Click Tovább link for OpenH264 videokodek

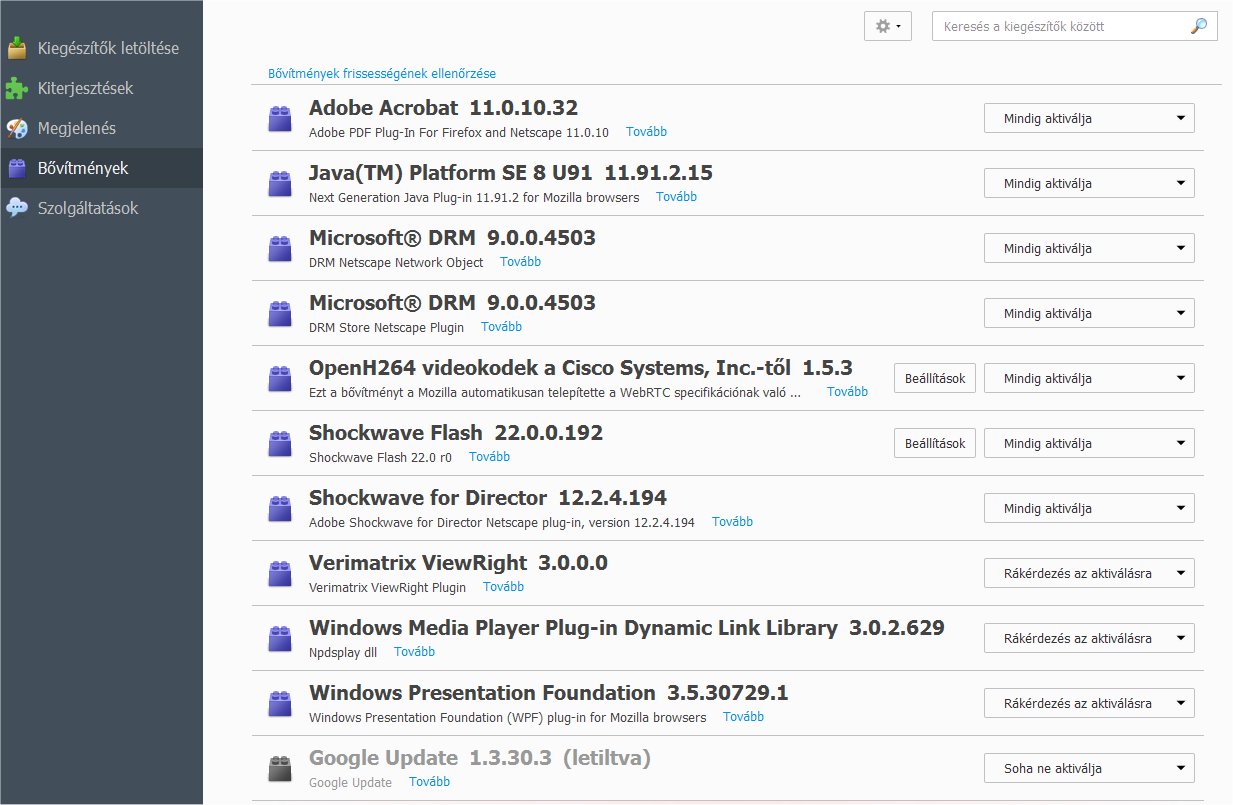click(847, 392)
